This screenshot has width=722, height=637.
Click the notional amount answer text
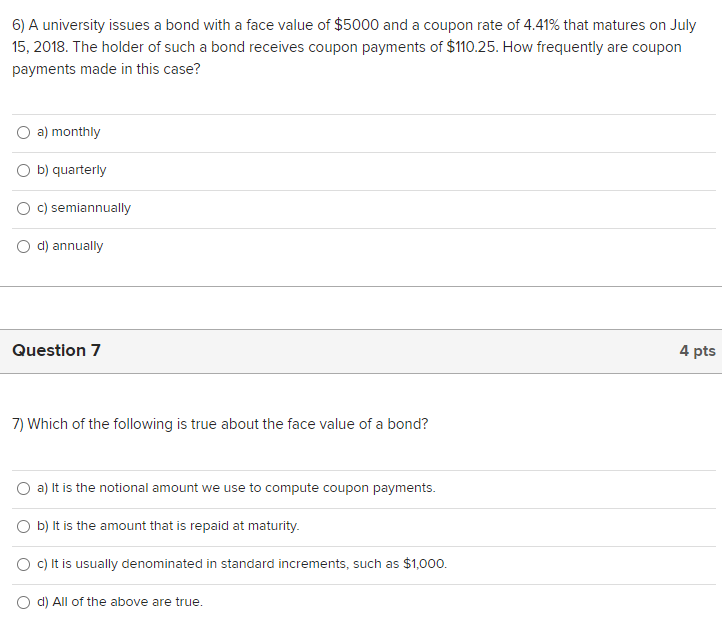click(x=236, y=488)
